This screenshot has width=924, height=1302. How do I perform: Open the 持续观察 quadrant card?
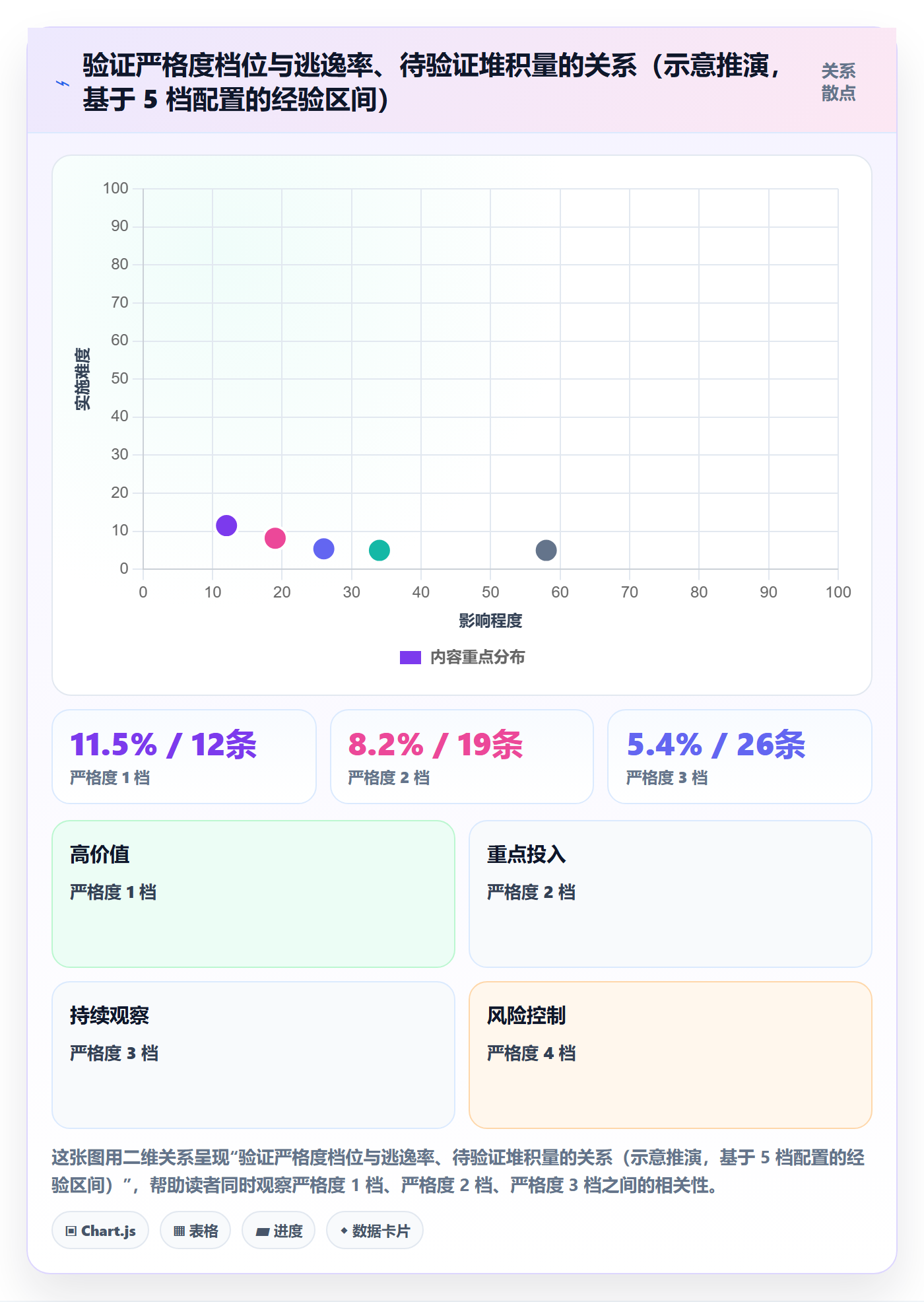coord(253,1055)
